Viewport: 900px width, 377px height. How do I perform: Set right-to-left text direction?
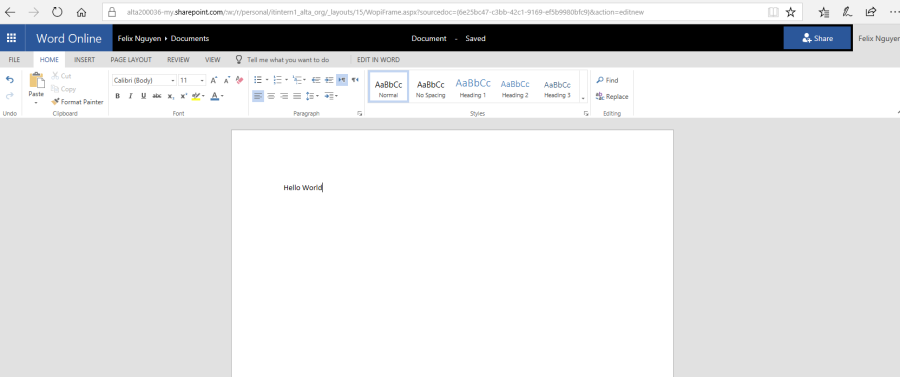click(355, 80)
